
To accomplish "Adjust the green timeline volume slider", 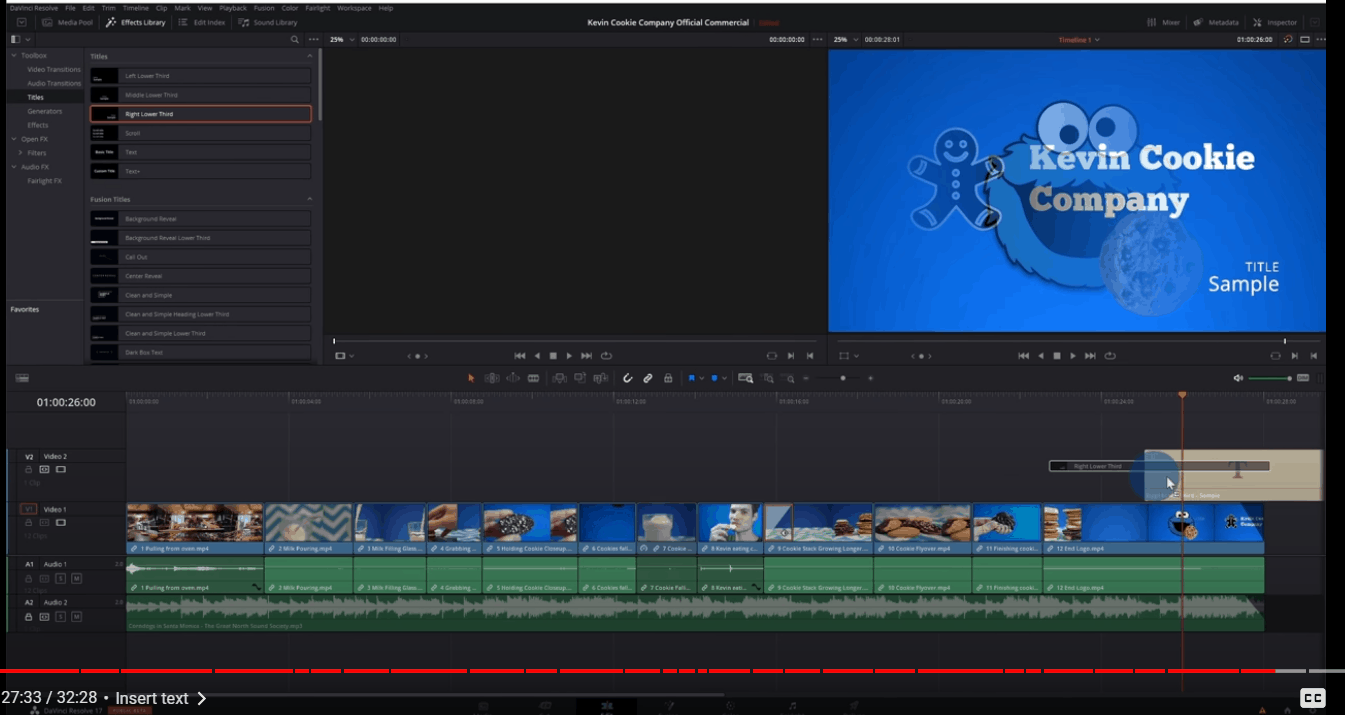I will click(1270, 378).
